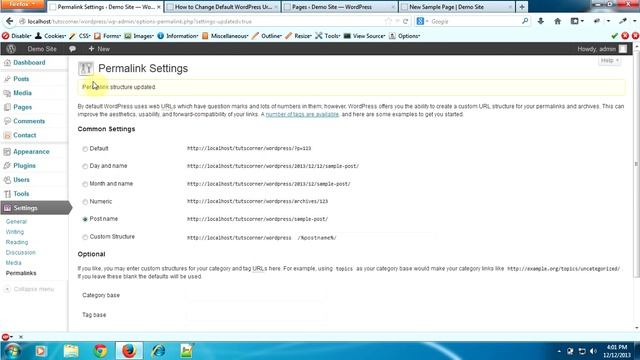Expand the Help dropdown tab

[x=610, y=60]
